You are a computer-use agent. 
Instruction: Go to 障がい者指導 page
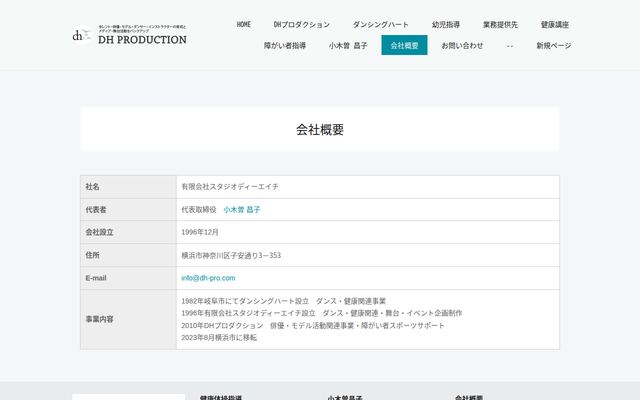pyautogui.click(x=285, y=45)
